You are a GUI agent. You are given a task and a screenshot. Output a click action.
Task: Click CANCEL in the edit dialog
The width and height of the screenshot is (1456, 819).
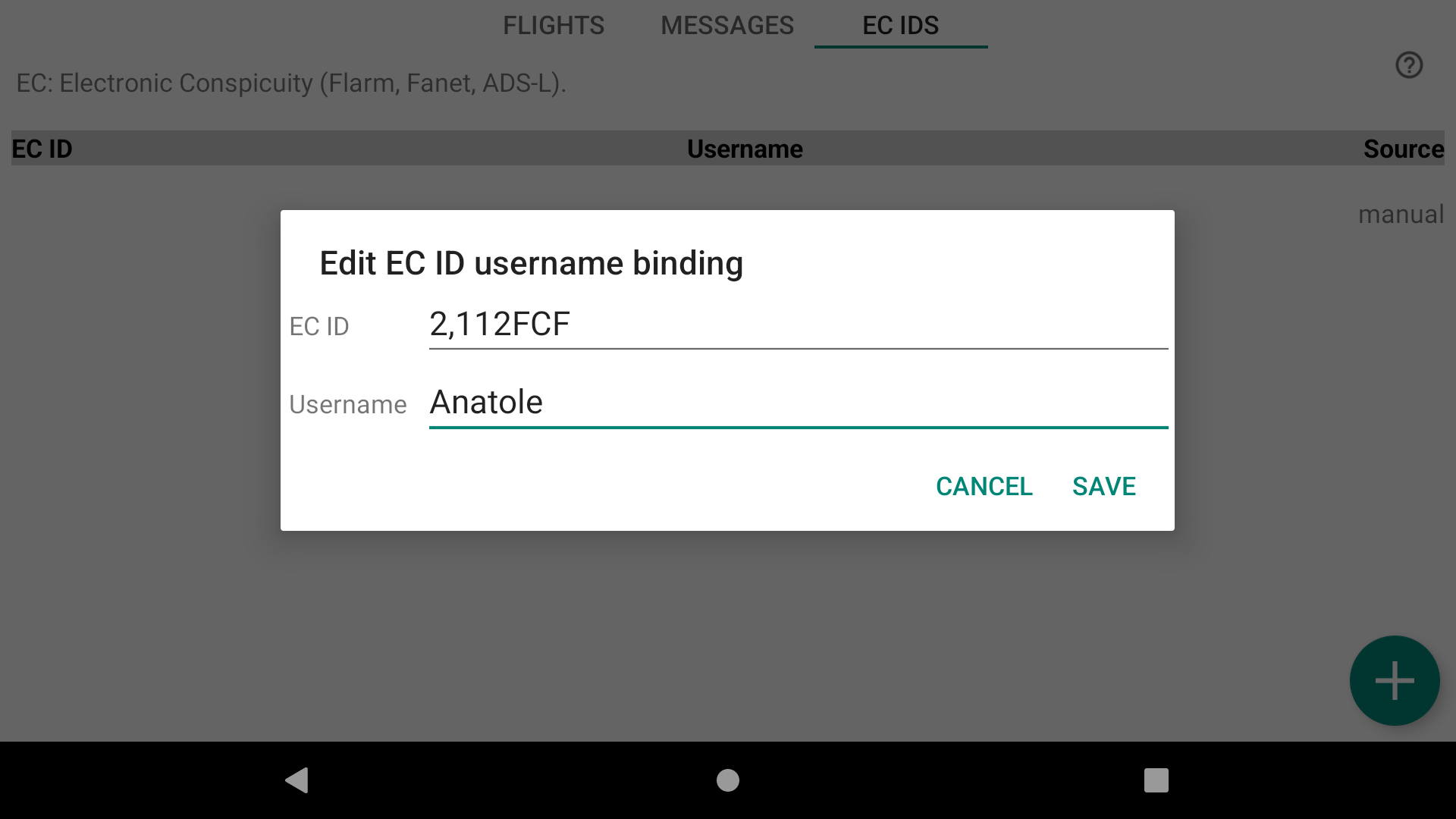tap(984, 486)
